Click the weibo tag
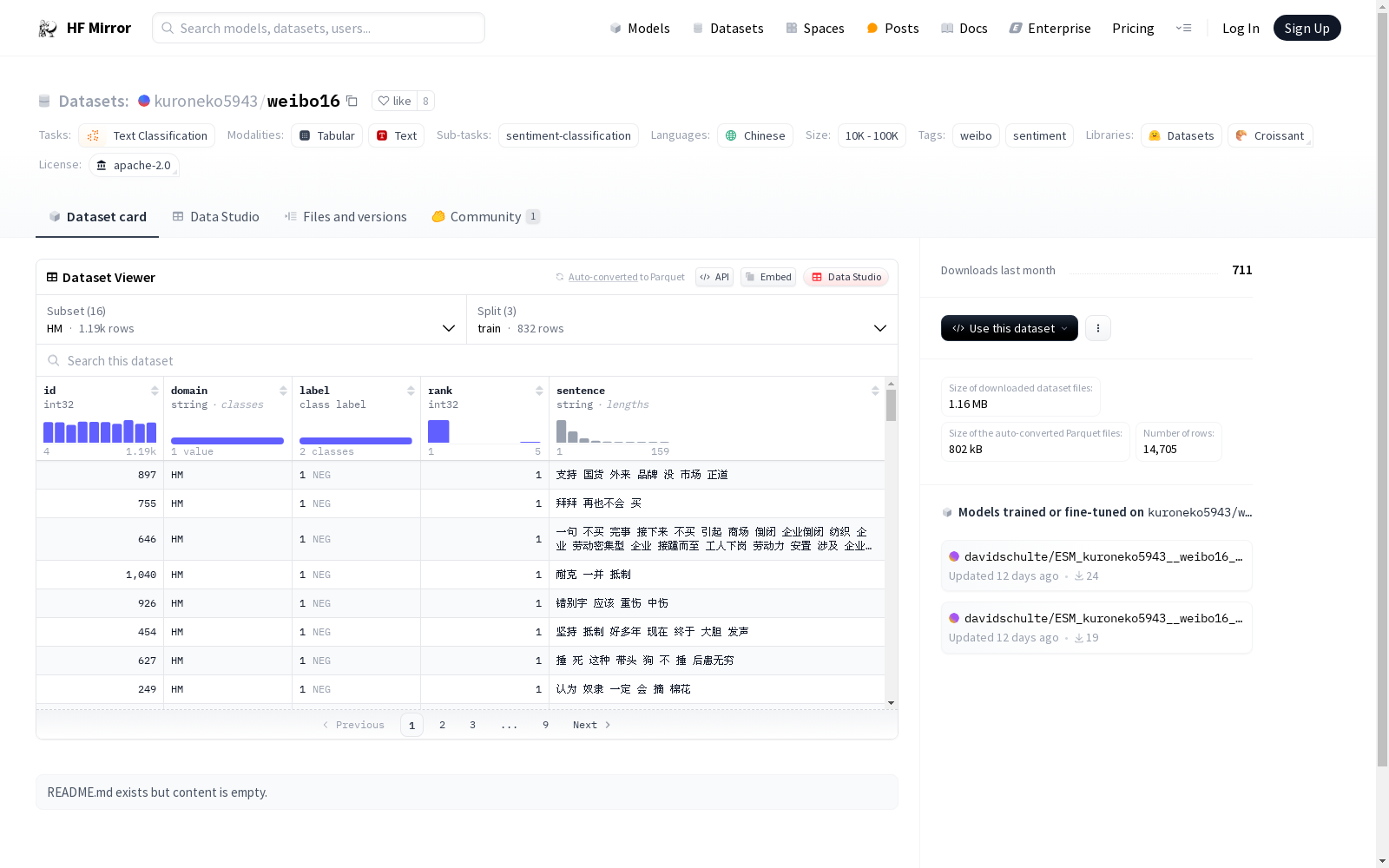This screenshot has height=868, width=1389. click(x=976, y=135)
